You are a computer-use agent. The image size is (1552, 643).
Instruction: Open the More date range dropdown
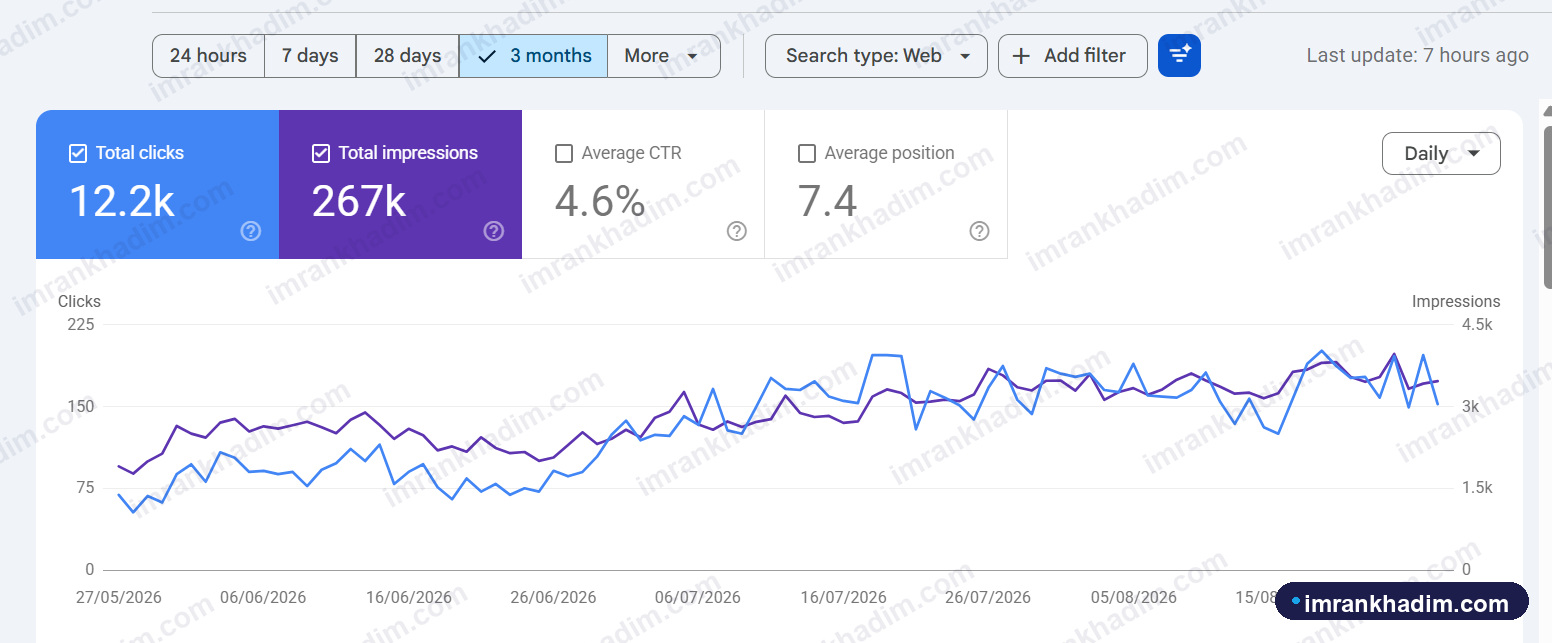[663, 56]
